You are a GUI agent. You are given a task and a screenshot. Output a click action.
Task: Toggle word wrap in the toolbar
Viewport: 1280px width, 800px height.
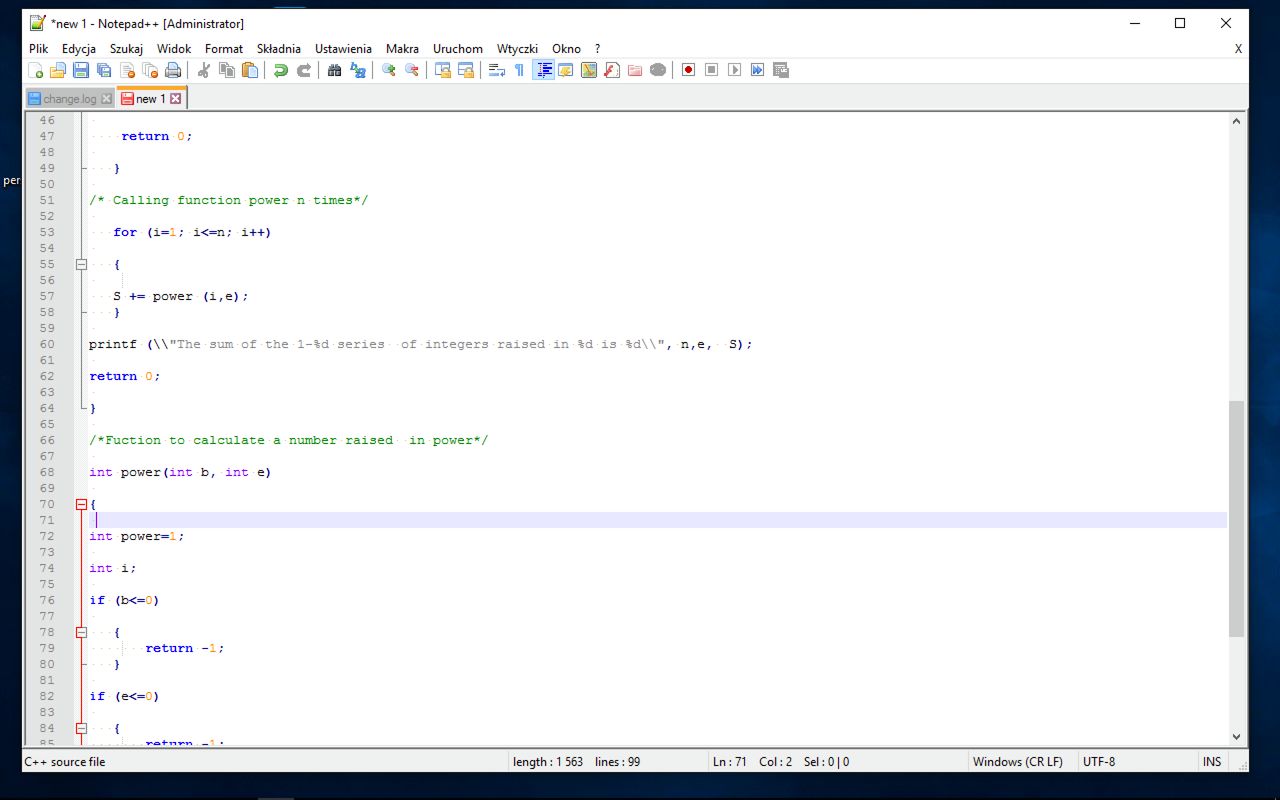pos(496,70)
